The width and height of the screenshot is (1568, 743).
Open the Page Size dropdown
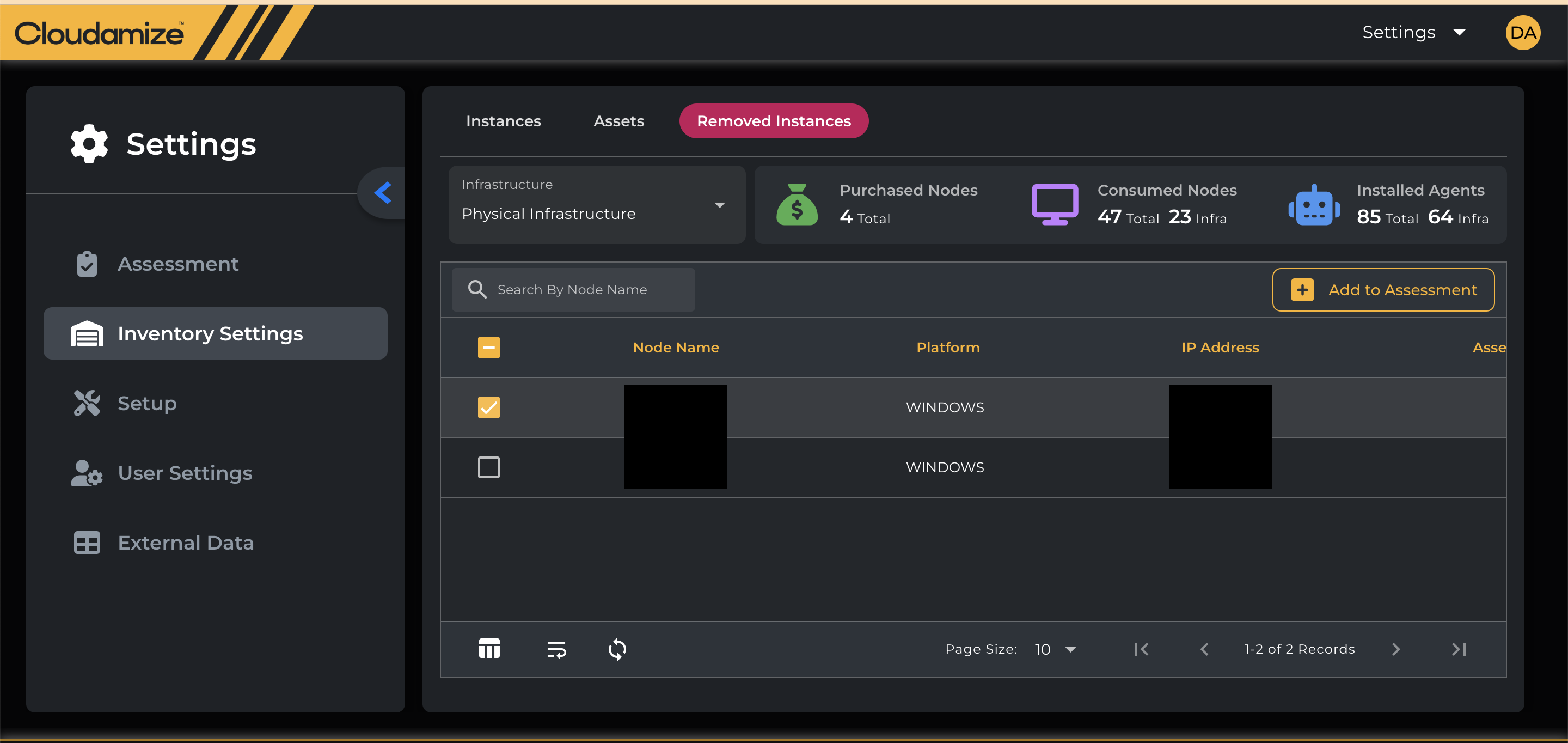pyautogui.click(x=1055, y=649)
